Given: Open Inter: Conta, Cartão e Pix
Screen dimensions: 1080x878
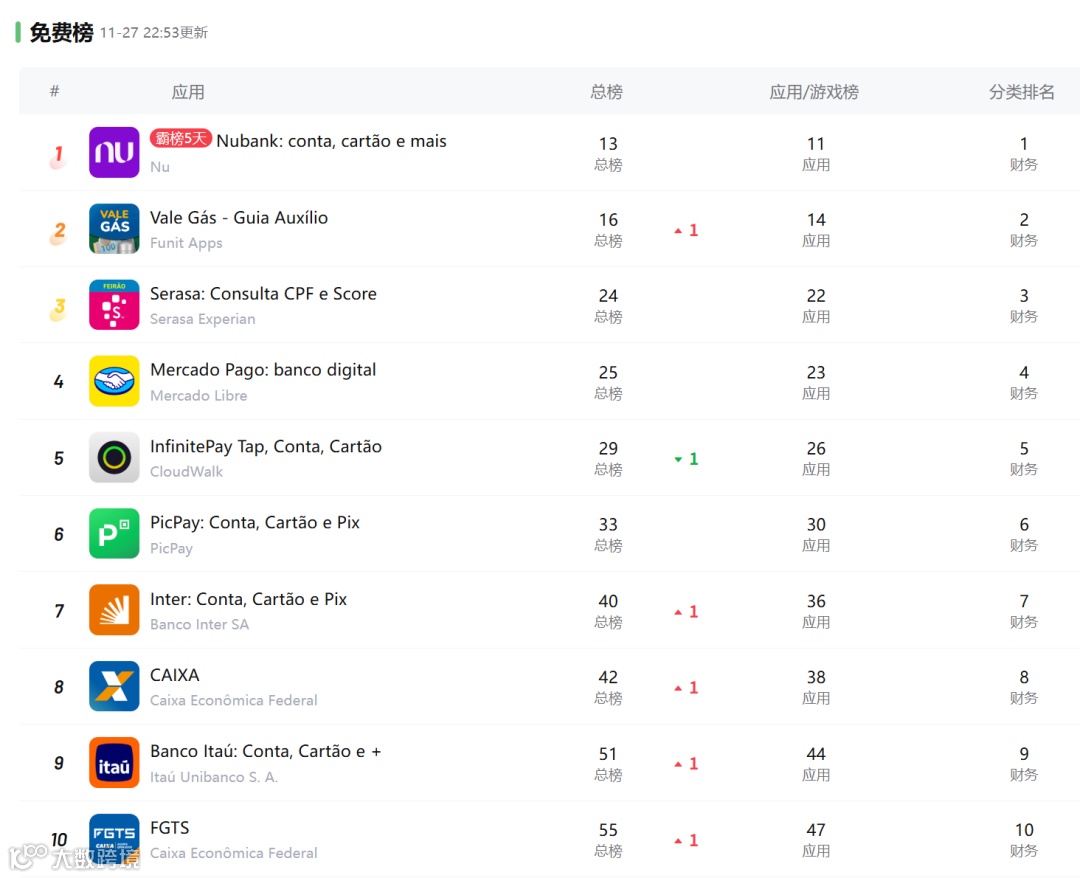Looking at the screenshot, I should 249,599.
